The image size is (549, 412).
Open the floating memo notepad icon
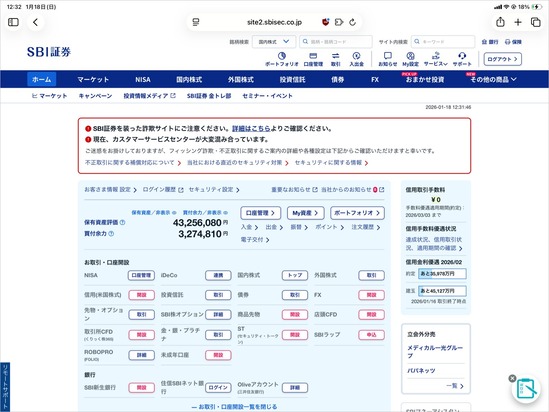coord(526,389)
